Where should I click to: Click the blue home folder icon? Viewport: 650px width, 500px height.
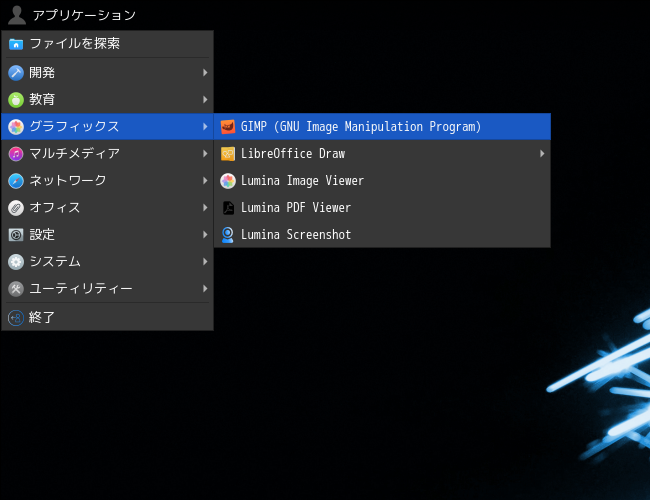click(x=16, y=44)
